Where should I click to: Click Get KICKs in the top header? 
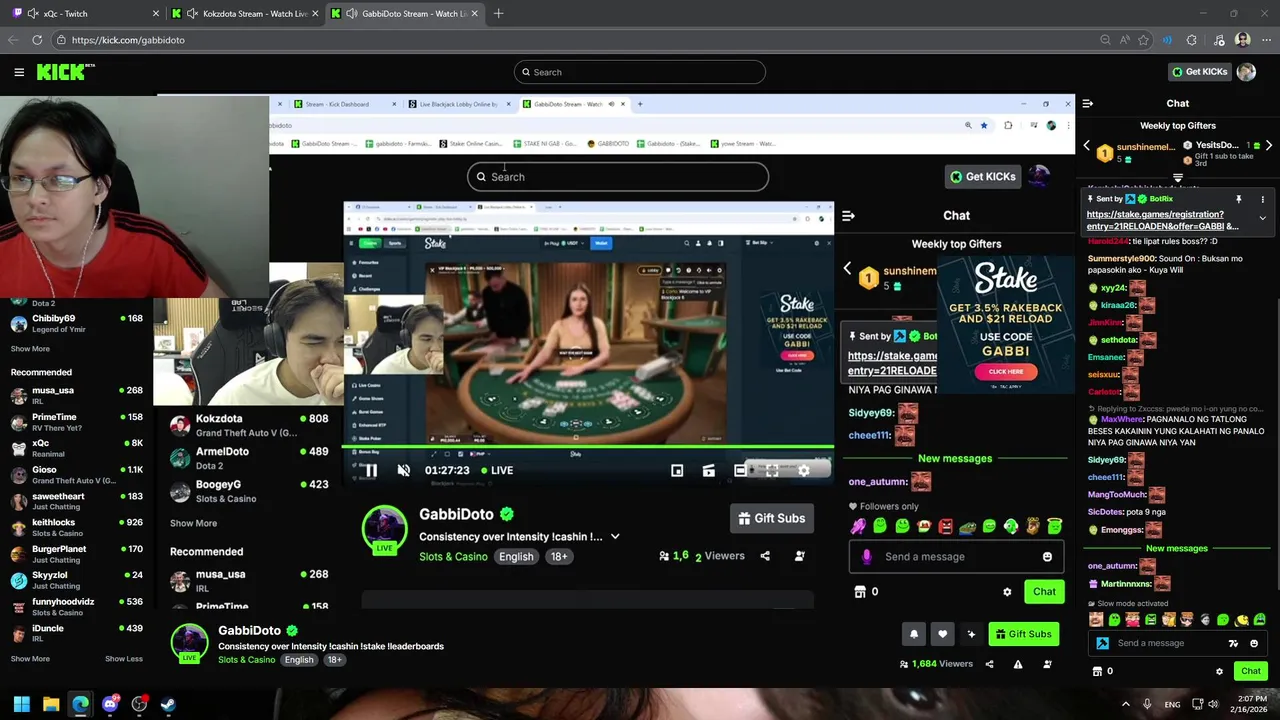[x=1199, y=72]
